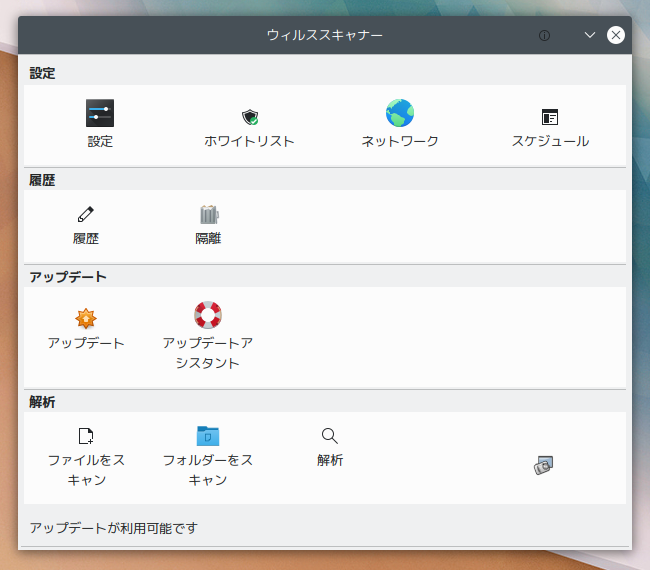The width and height of the screenshot is (650, 570).
Task: Click the info icon in title bar
Action: click(x=544, y=36)
